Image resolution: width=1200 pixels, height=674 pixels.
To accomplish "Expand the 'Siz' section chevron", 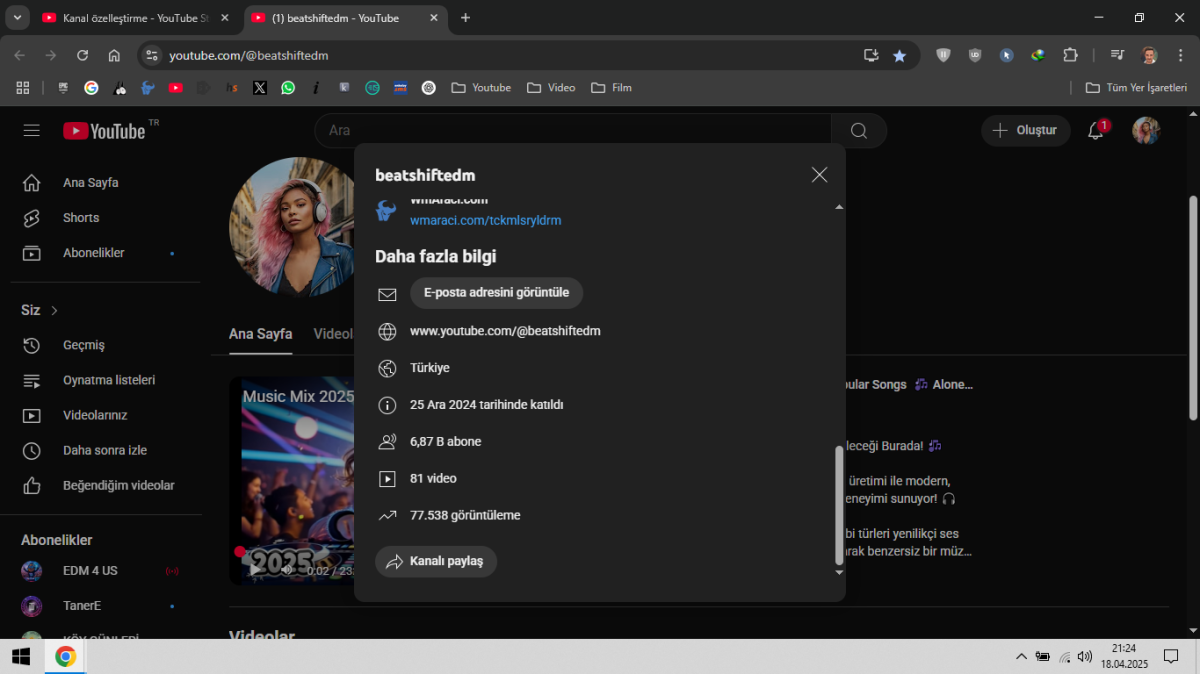I will tap(55, 310).
